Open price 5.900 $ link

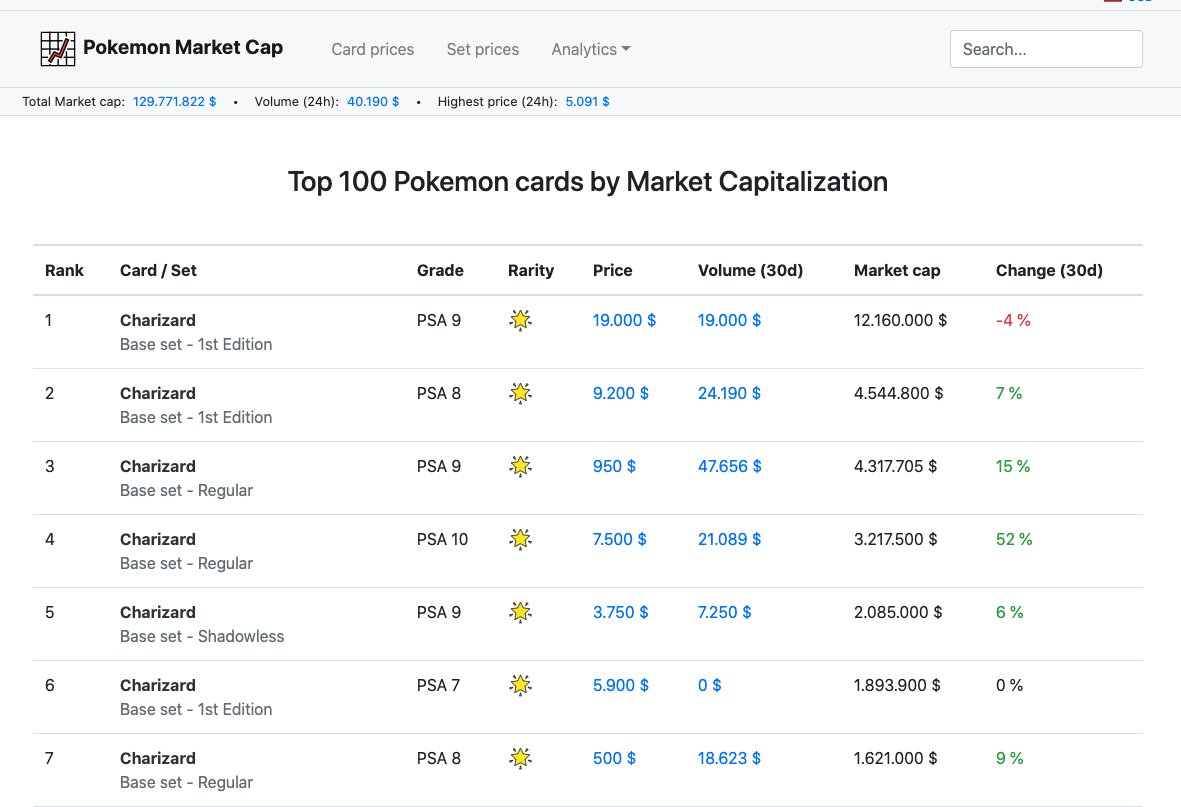coord(621,685)
